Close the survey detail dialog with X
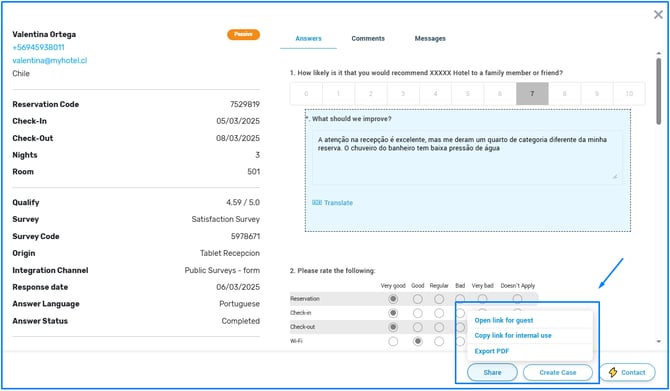The width and height of the screenshot is (670, 391). pos(658,15)
